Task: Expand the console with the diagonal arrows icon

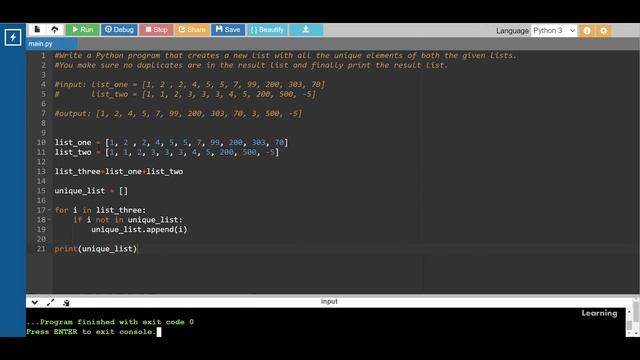Action: coord(51,302)
